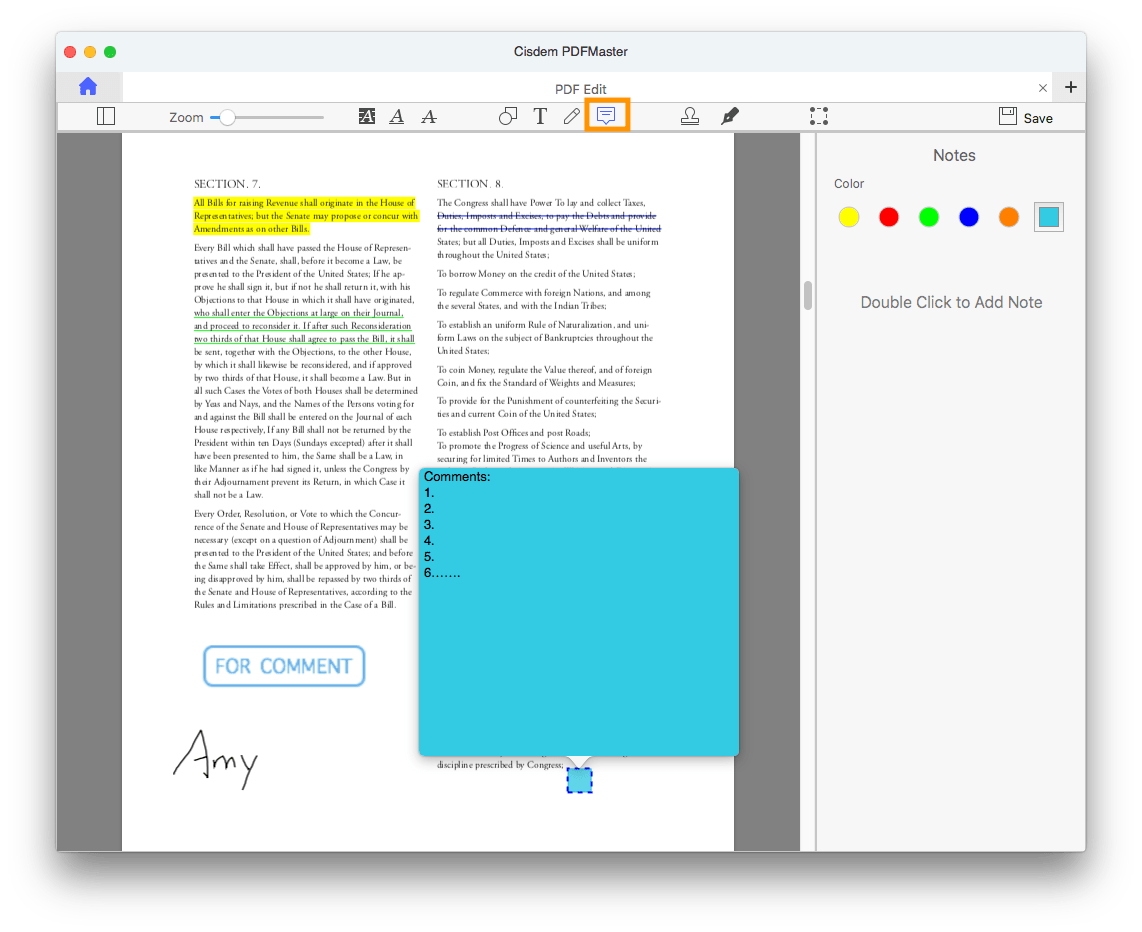Image resolution: width=1142 pixels, height=932 pixels.
Task: Click the Zoom slider handle
Action: [x=228, y=117]
